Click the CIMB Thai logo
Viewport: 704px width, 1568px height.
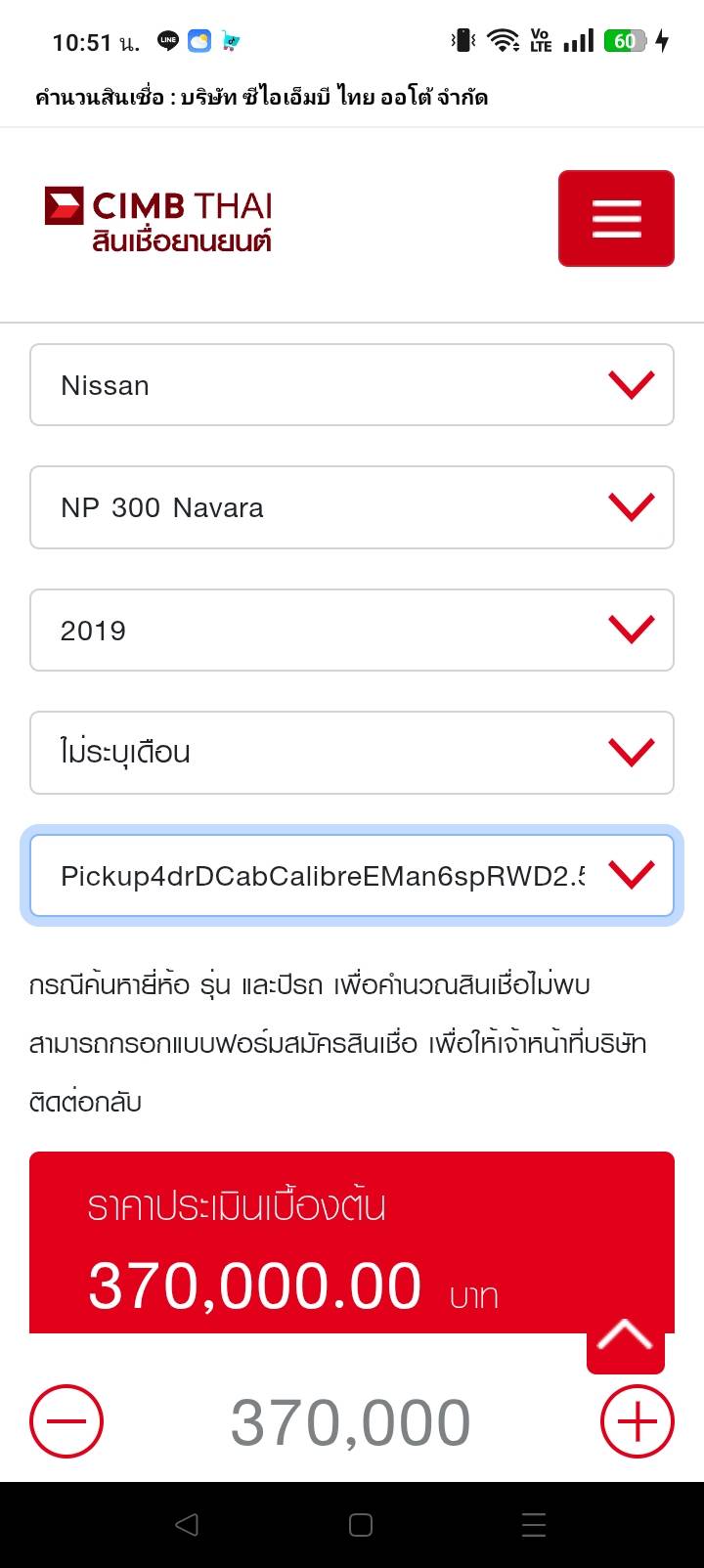click(x=158, y=219)
